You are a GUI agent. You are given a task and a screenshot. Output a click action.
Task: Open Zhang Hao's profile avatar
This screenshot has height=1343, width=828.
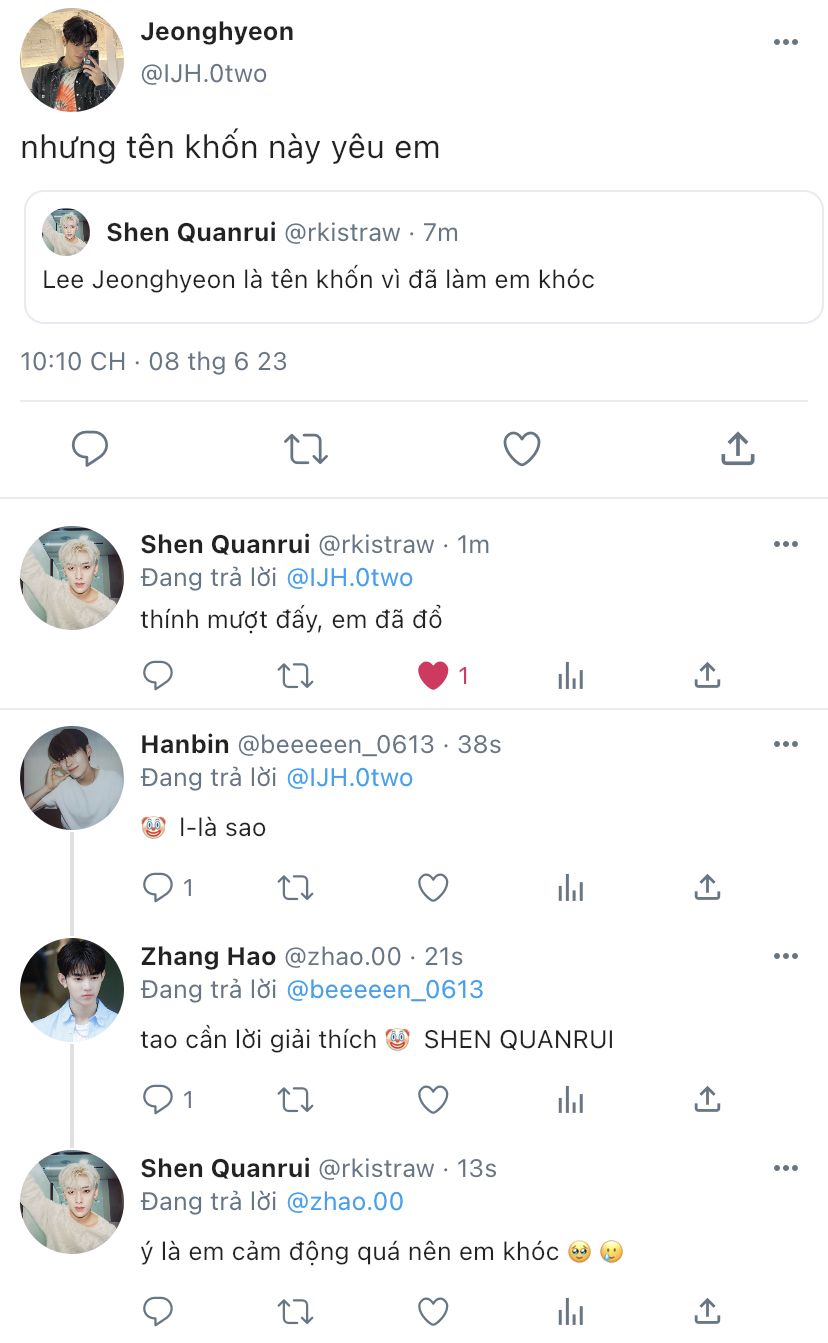point(72,990)
